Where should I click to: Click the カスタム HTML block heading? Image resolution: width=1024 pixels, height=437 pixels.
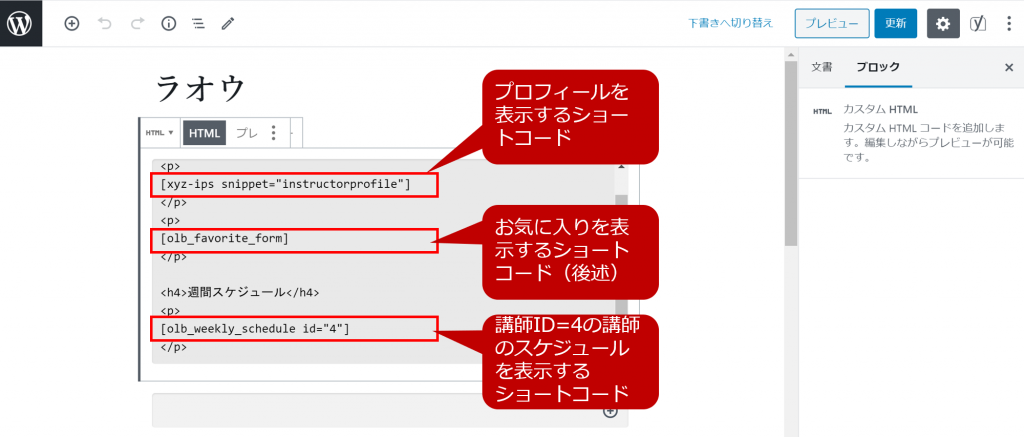pyautogui.click(x=882, y=109)
